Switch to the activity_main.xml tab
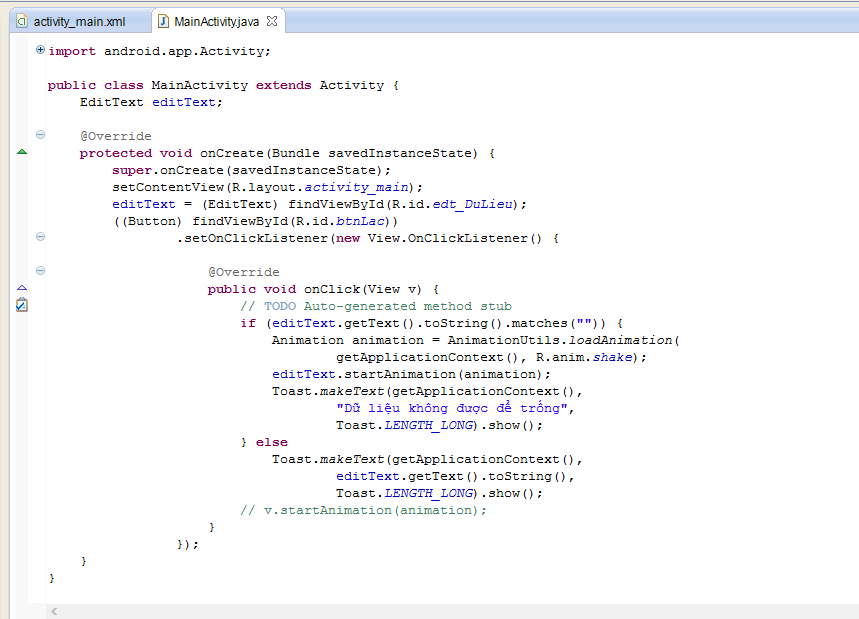 pyautogui.click(x=79, y=21)
